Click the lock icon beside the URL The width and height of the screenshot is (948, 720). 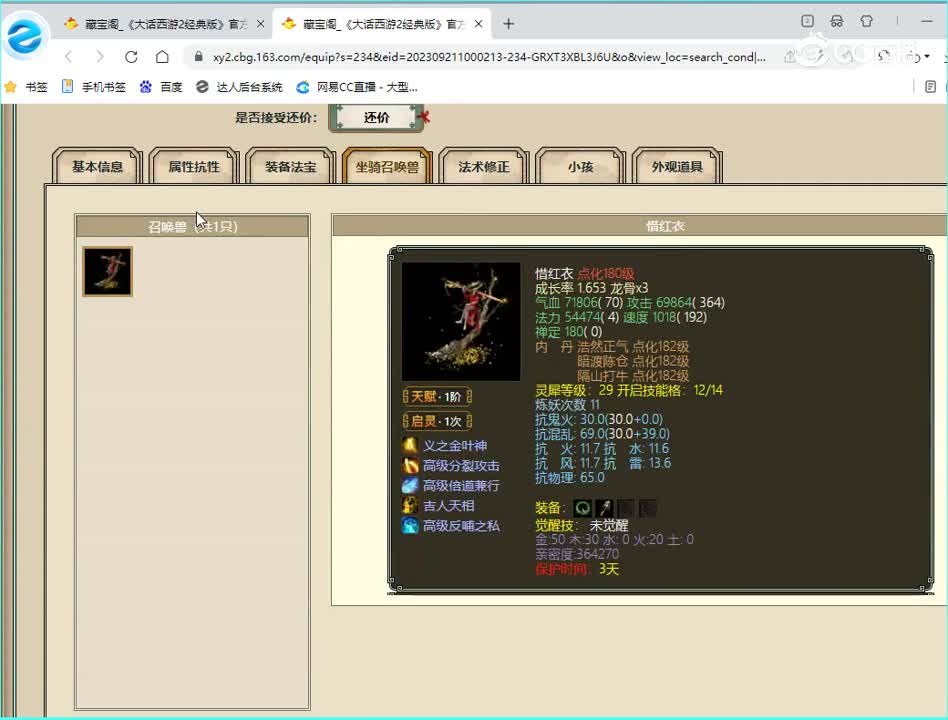click(x=198, y=57)
